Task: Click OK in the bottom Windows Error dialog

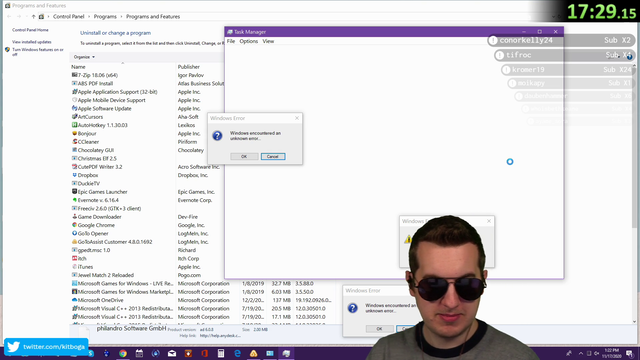Action: click(379, 329)
